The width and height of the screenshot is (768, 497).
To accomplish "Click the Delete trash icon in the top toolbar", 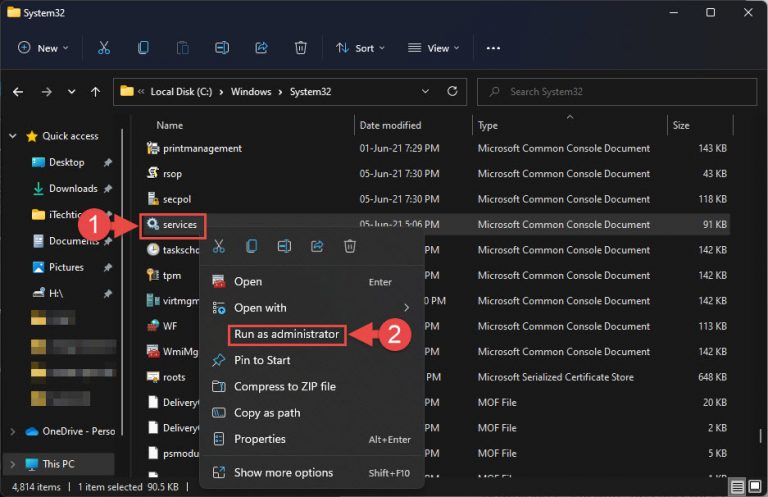I will (x=301, y=48).
